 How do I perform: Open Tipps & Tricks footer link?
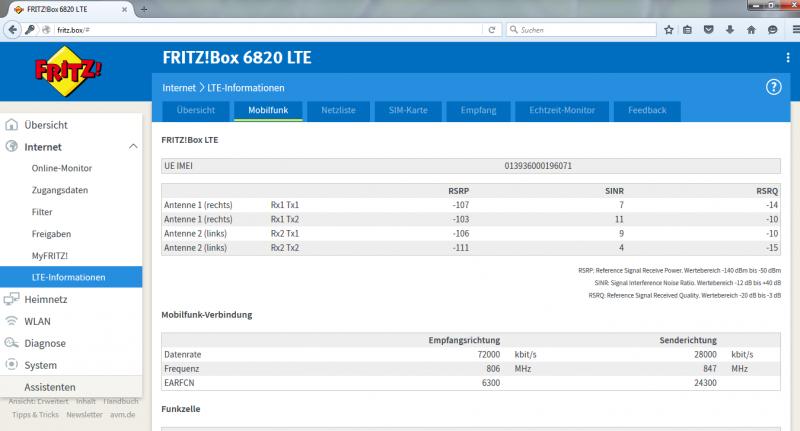pos(35,415)
